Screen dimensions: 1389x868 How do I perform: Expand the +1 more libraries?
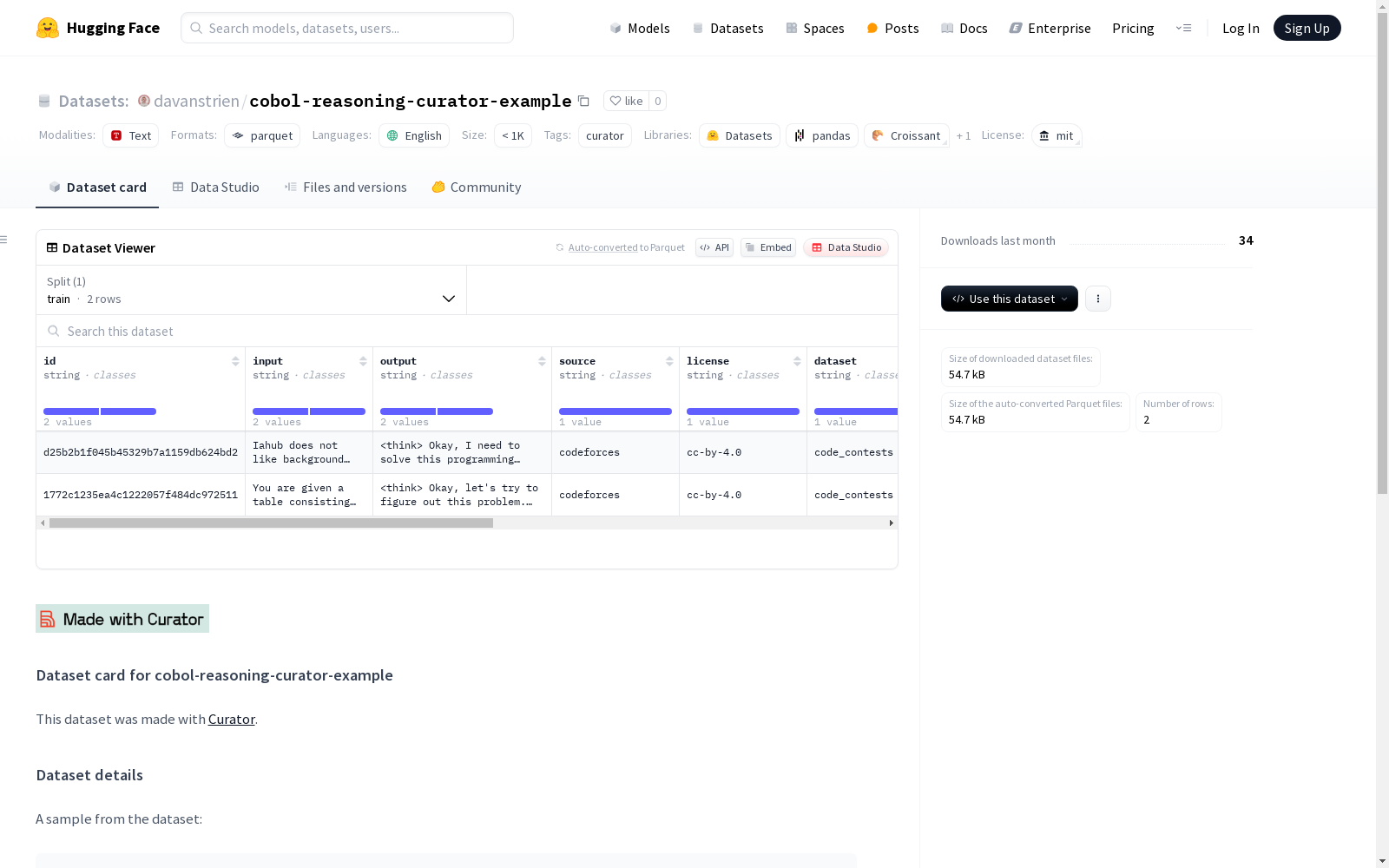pos(964,135)
